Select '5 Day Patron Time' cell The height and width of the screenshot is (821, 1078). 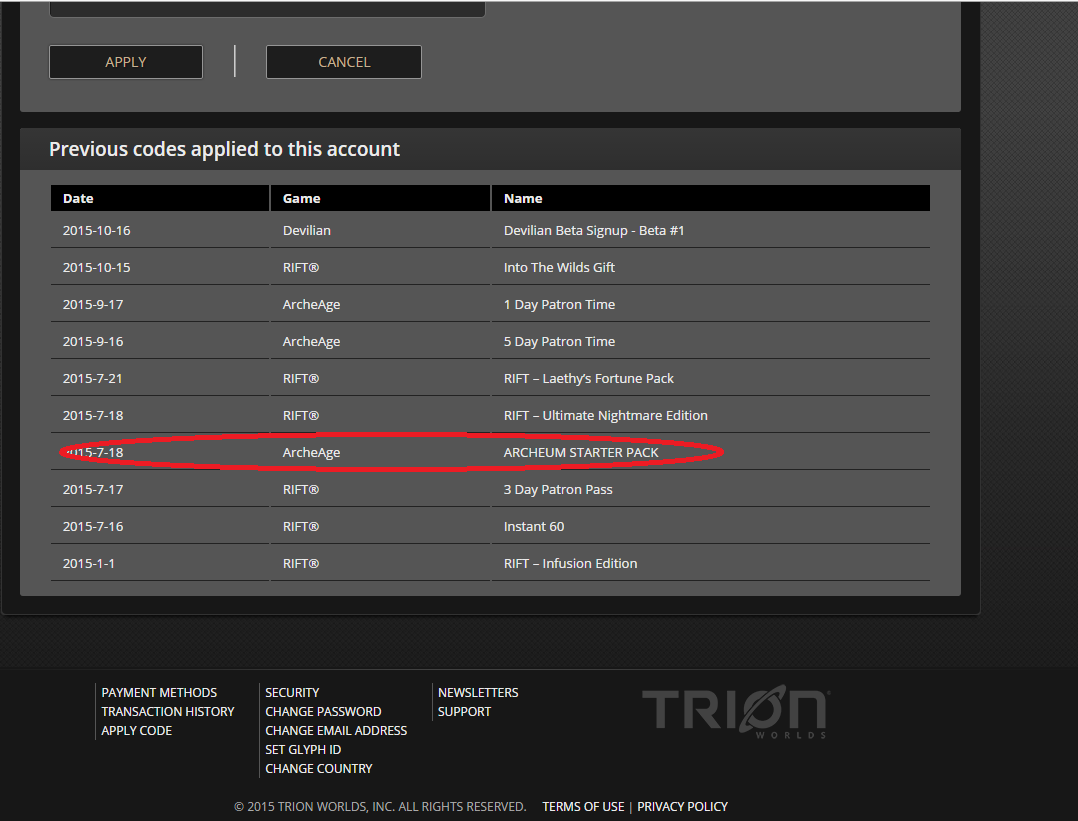(559, 342)
